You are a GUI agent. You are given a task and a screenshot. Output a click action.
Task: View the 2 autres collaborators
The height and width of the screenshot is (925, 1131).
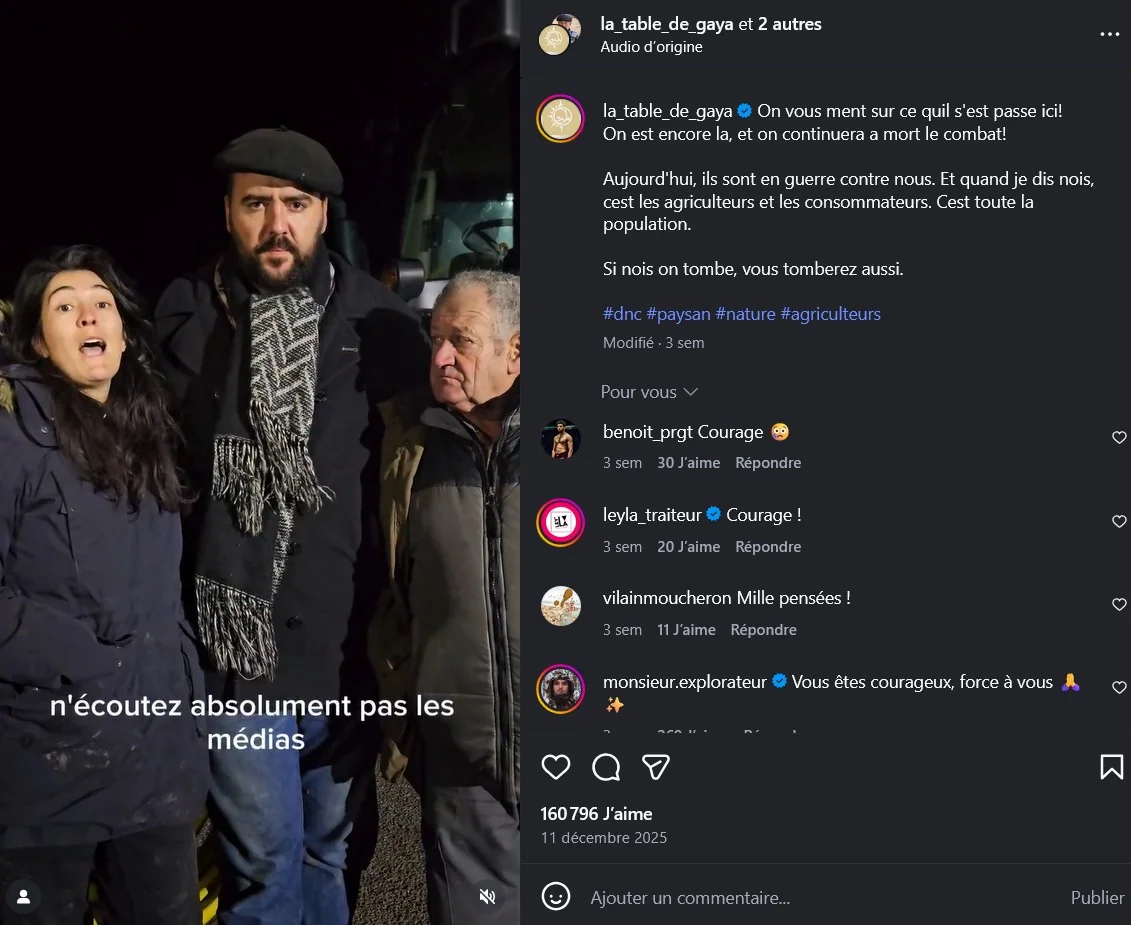pos(789,24)
